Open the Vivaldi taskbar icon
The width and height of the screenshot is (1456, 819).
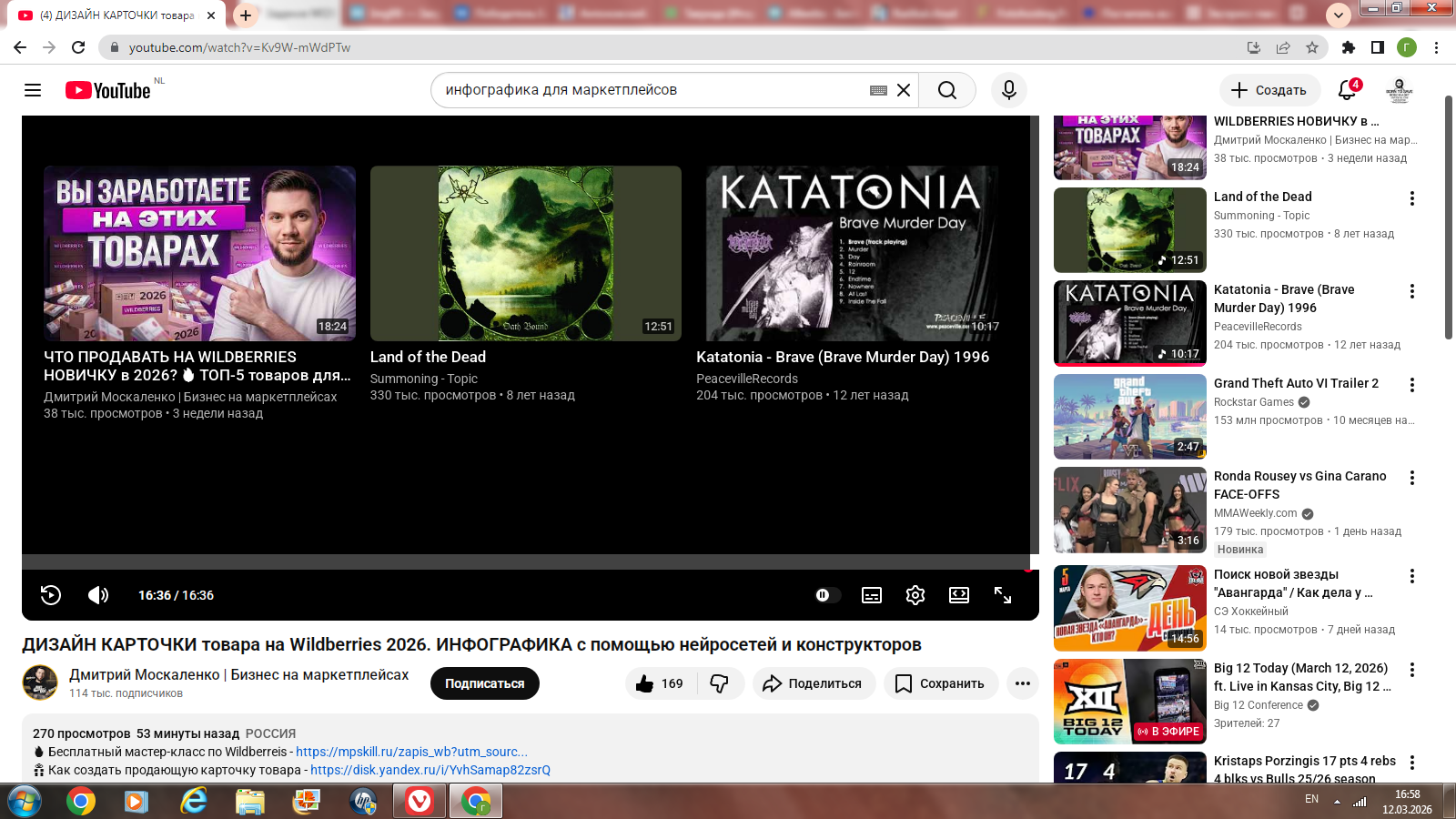[x=419, y=802]
